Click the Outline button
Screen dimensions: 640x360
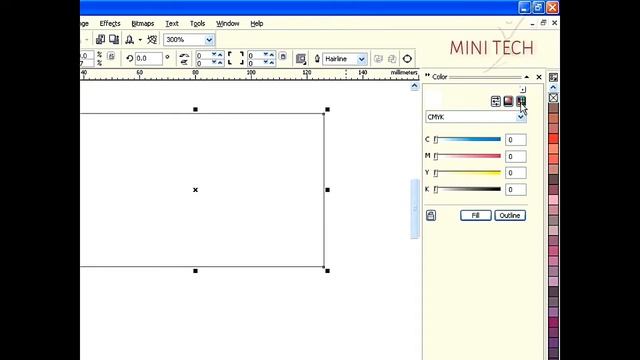510,216
